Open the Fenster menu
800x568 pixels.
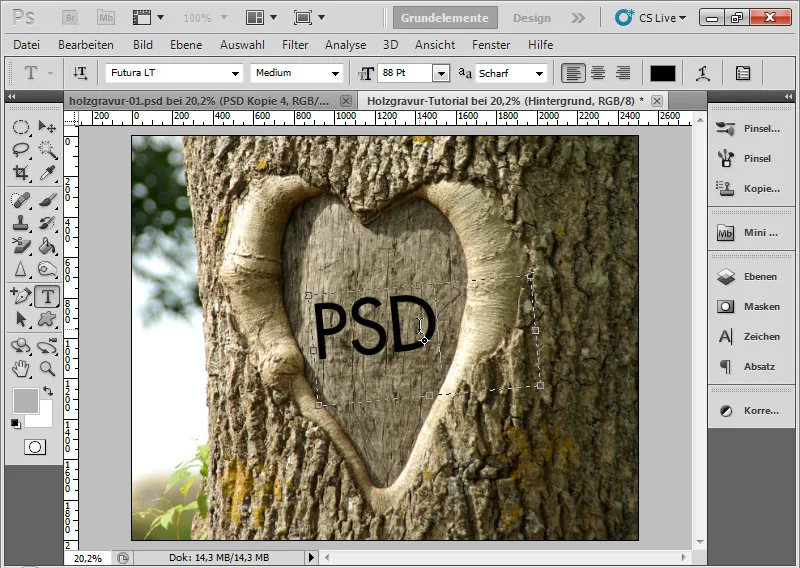tap(491, 45)
